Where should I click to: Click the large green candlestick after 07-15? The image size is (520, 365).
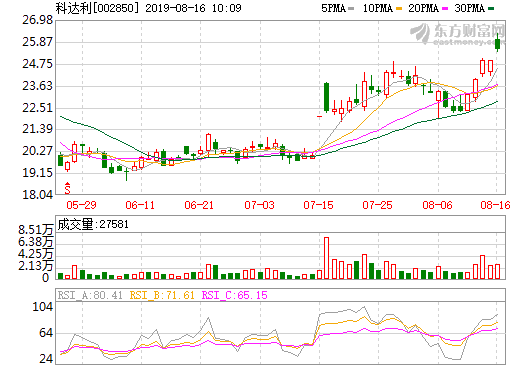[326, 97]
